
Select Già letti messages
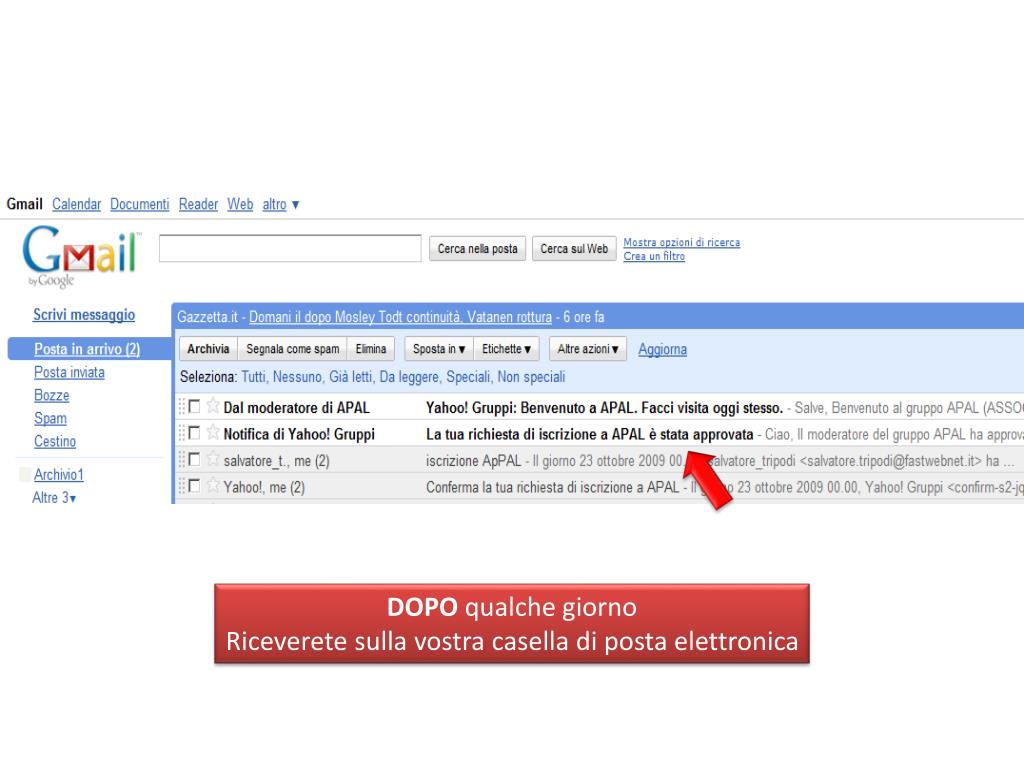351,377
